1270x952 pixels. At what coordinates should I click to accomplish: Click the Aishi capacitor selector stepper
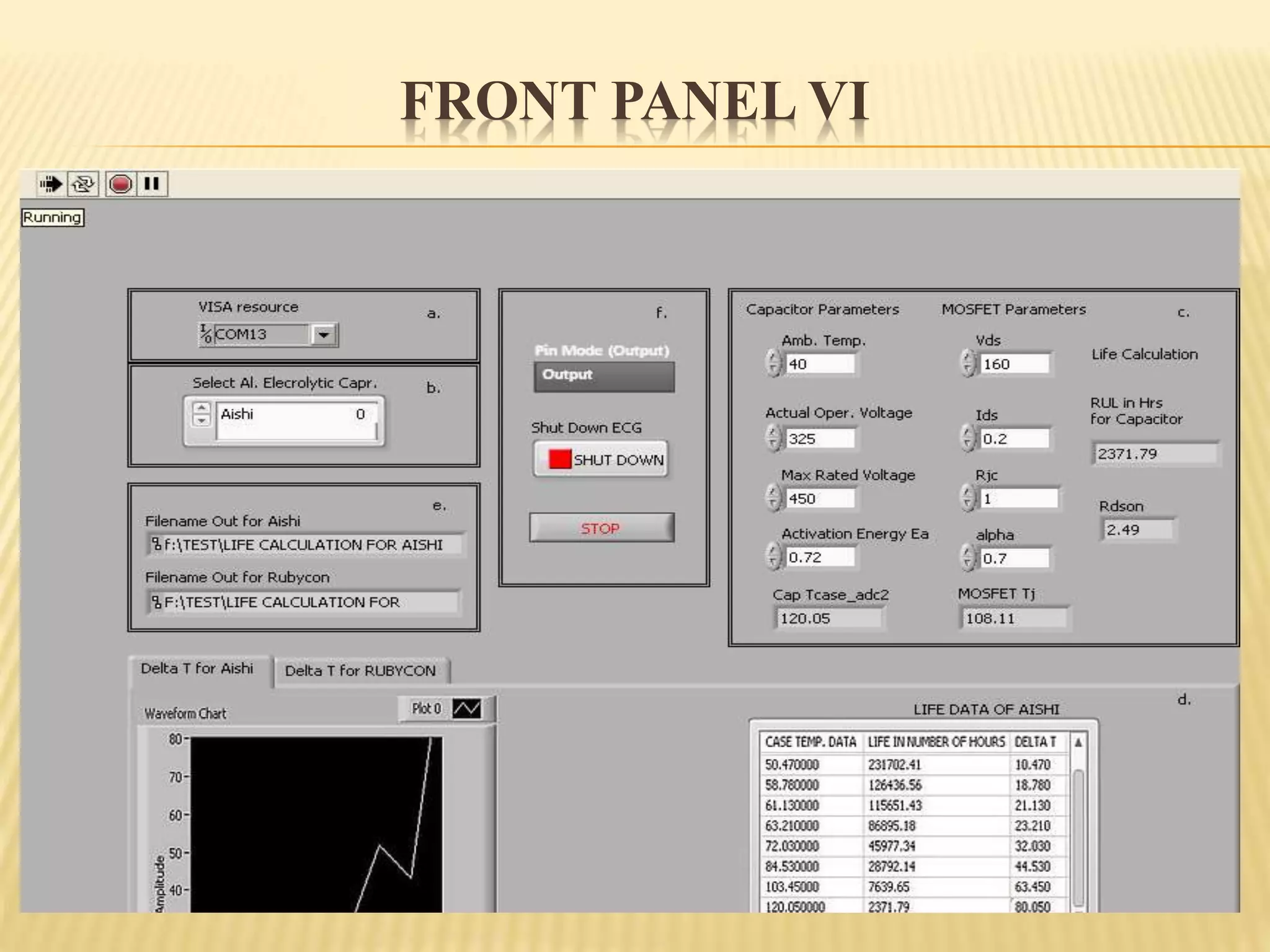(202, 414)
